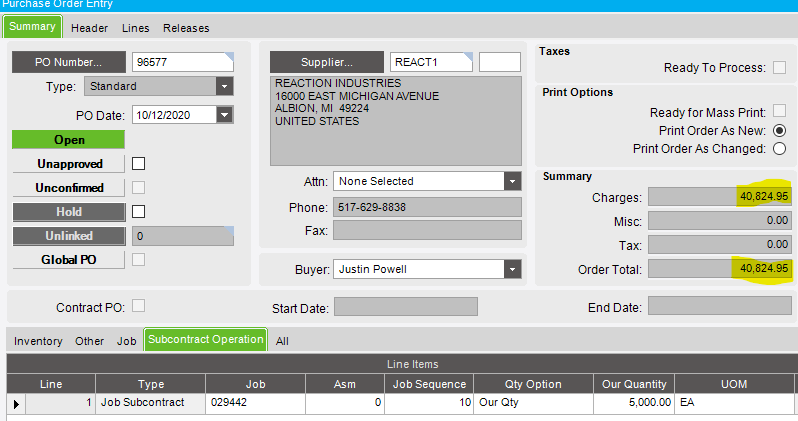798x421 pixels.
Task: Click the Unlinked button
Action: [x=69, y=236]
